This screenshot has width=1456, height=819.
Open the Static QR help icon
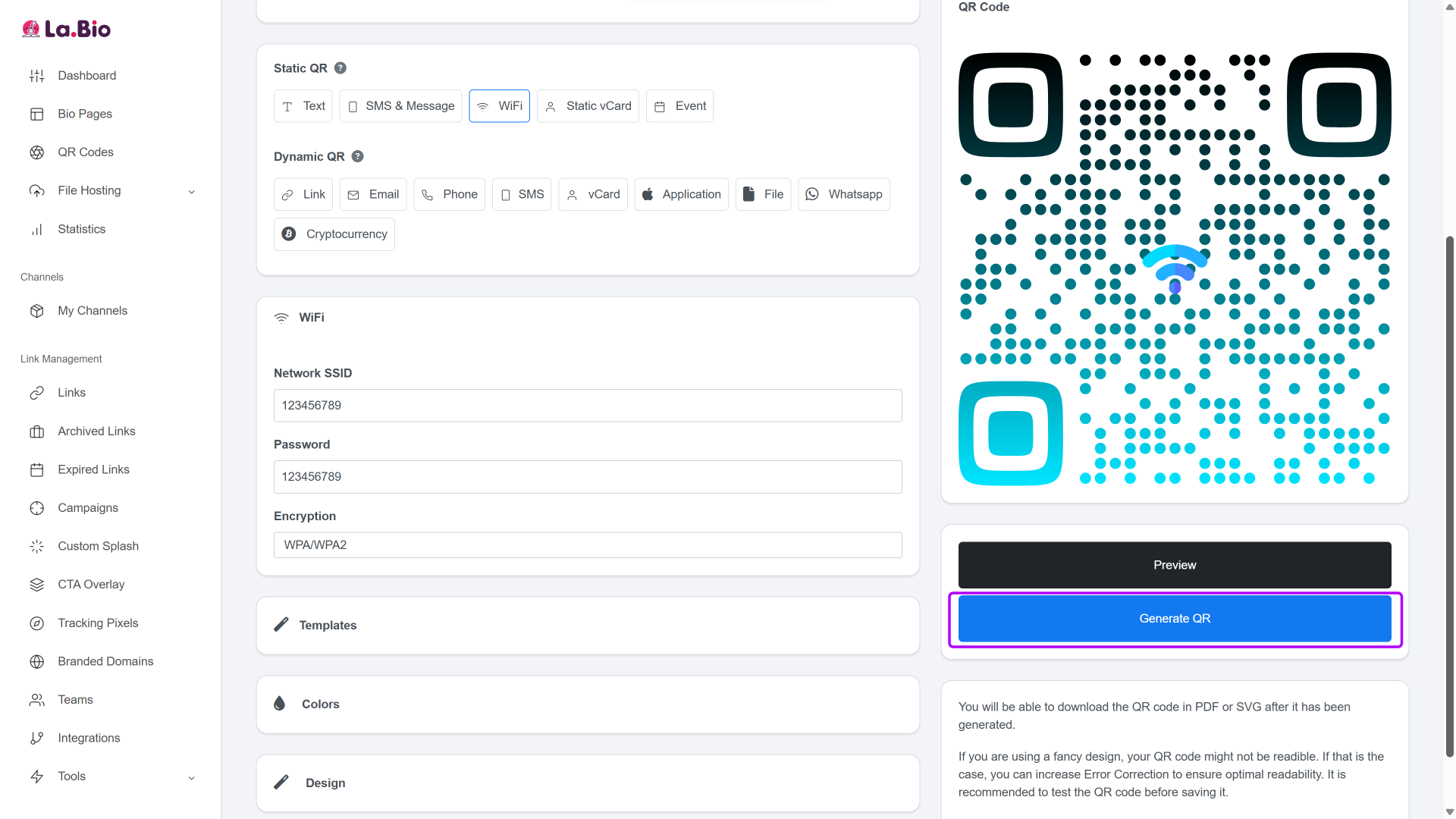[x=340, y=68]
